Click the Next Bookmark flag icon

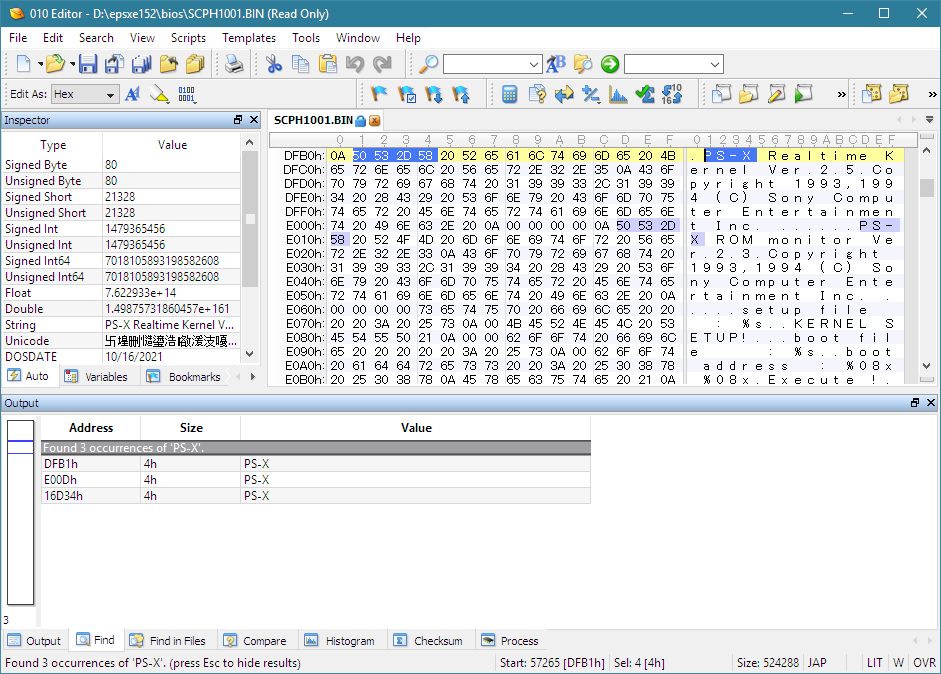(434, 94)
